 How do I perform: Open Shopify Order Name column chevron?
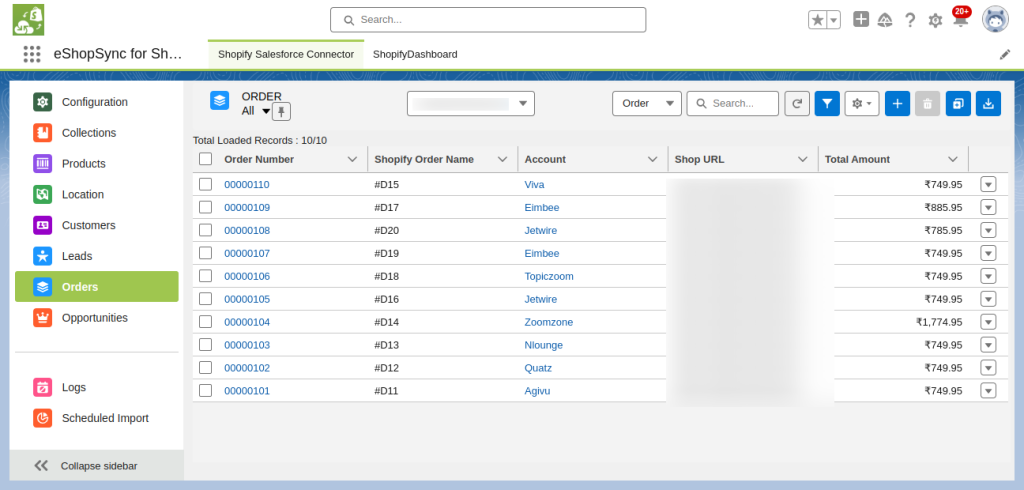(503, 159)
